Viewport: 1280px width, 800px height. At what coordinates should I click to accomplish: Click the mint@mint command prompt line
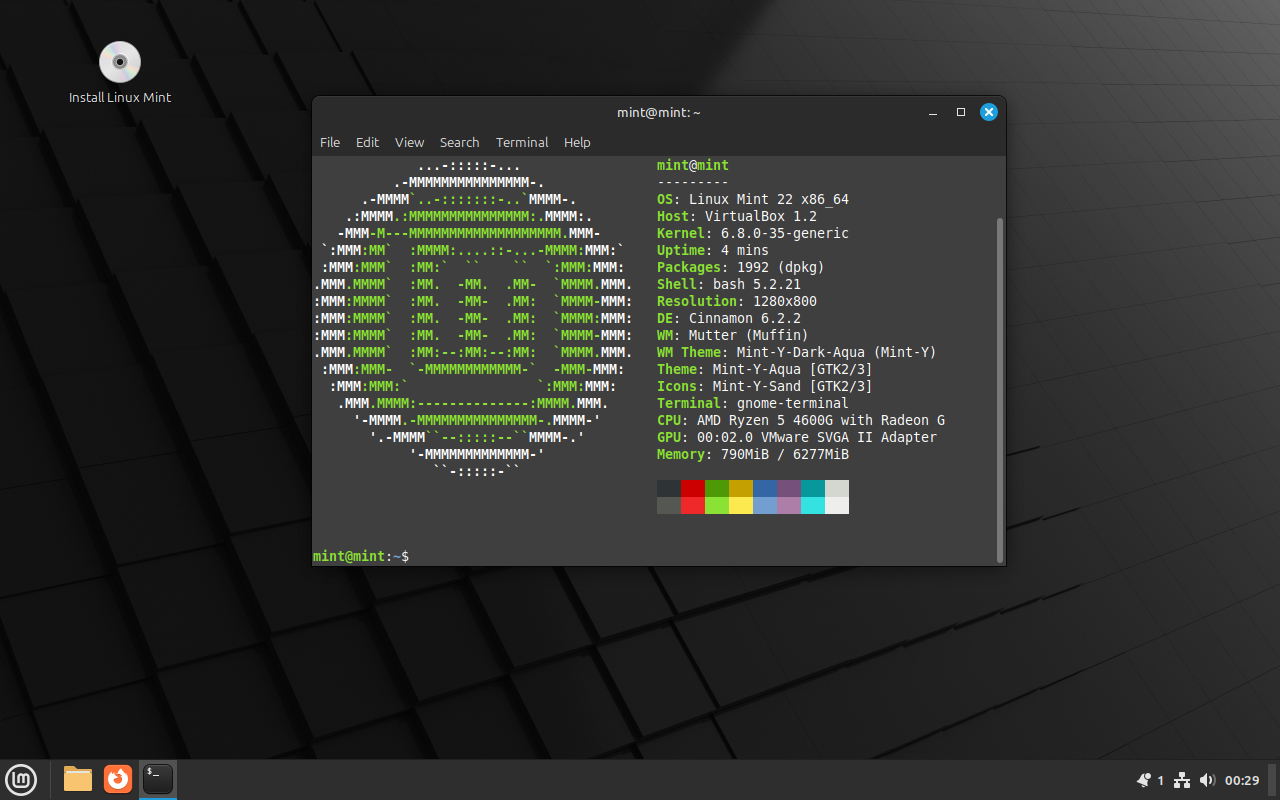click(358, 555)
